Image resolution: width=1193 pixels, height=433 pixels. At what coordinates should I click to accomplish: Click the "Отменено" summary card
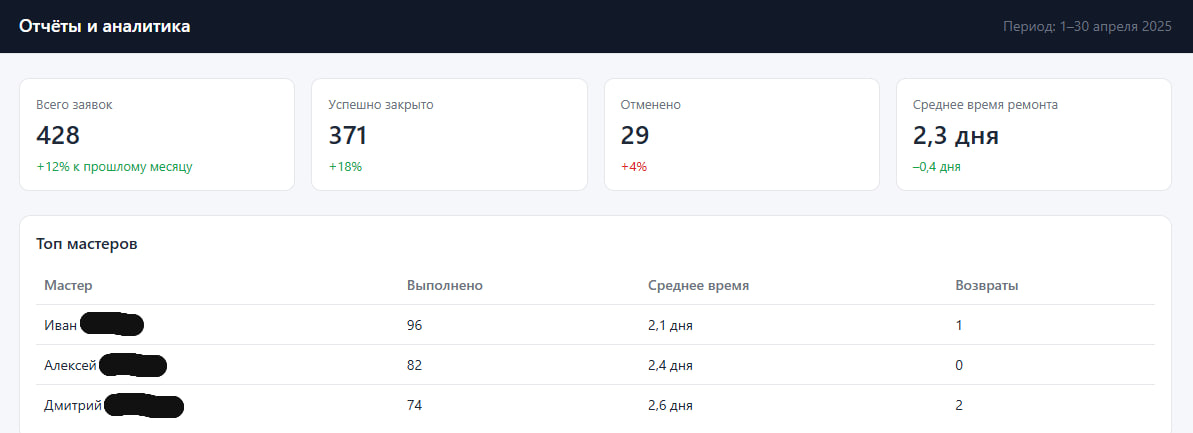point(741,134)
